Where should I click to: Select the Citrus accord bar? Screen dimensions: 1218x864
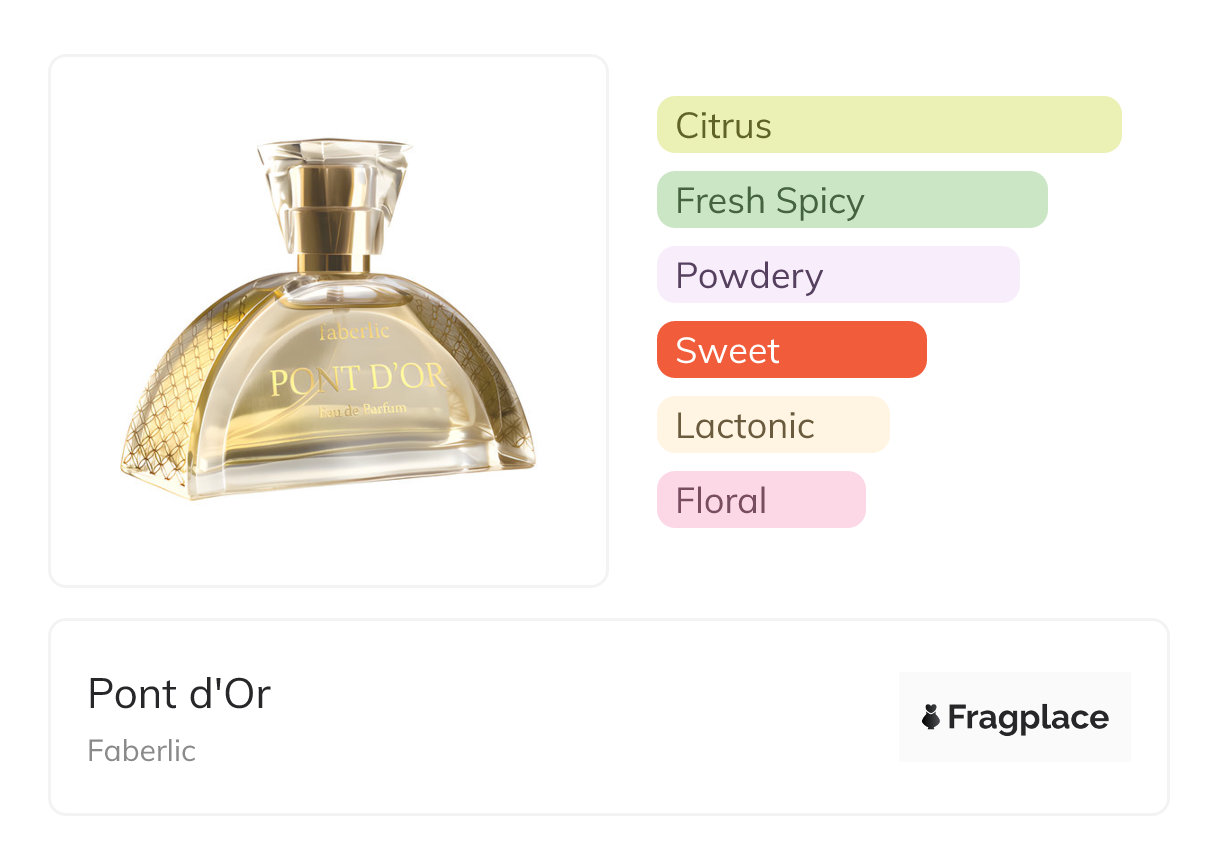[x=888, y=125]
